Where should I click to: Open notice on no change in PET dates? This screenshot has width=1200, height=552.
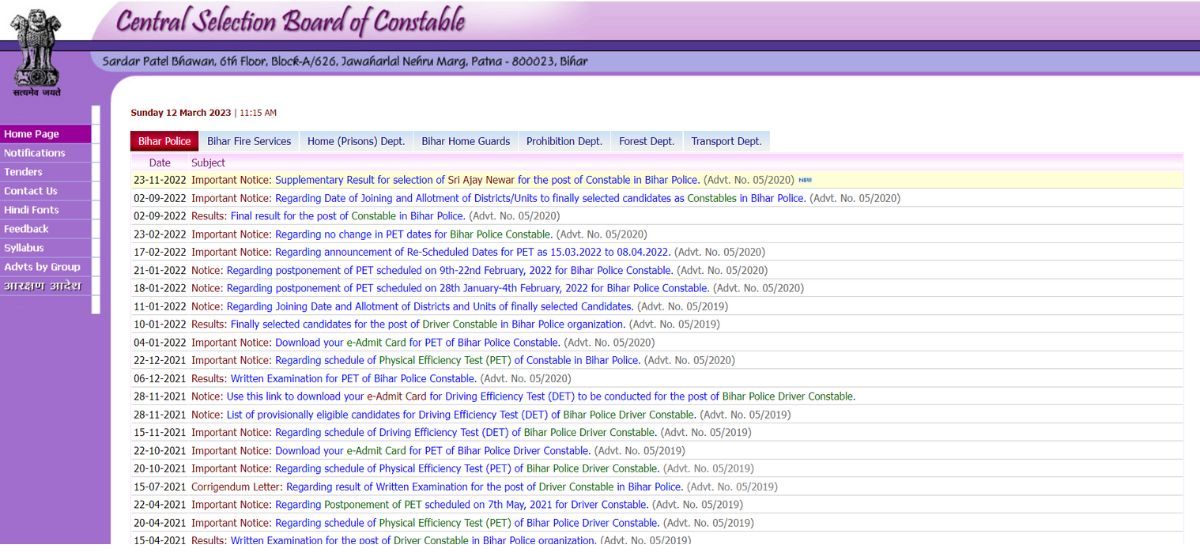(x=413, y=234)
